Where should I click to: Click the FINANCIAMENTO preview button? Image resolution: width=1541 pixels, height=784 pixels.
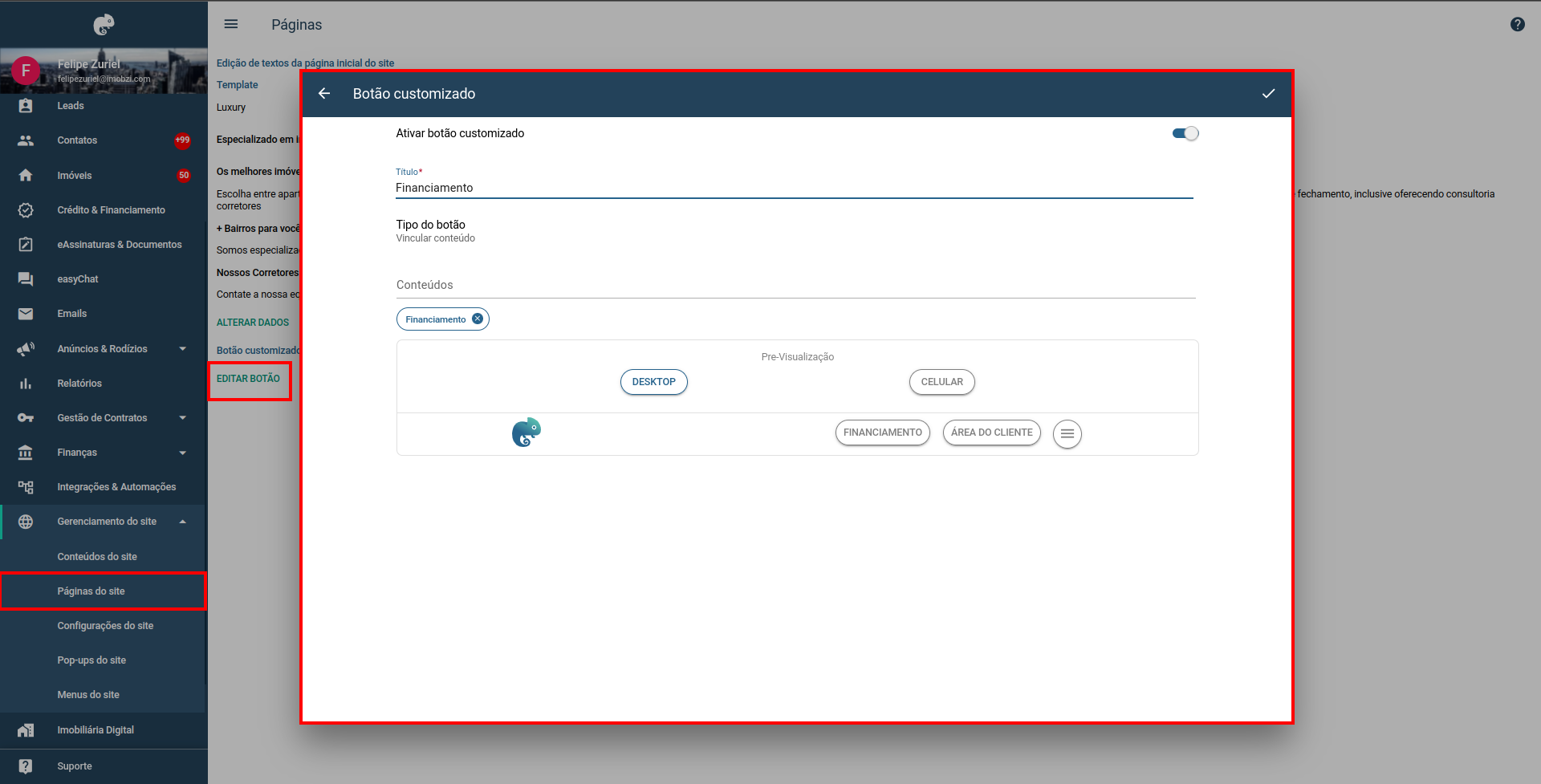click(x=883, y=433)
